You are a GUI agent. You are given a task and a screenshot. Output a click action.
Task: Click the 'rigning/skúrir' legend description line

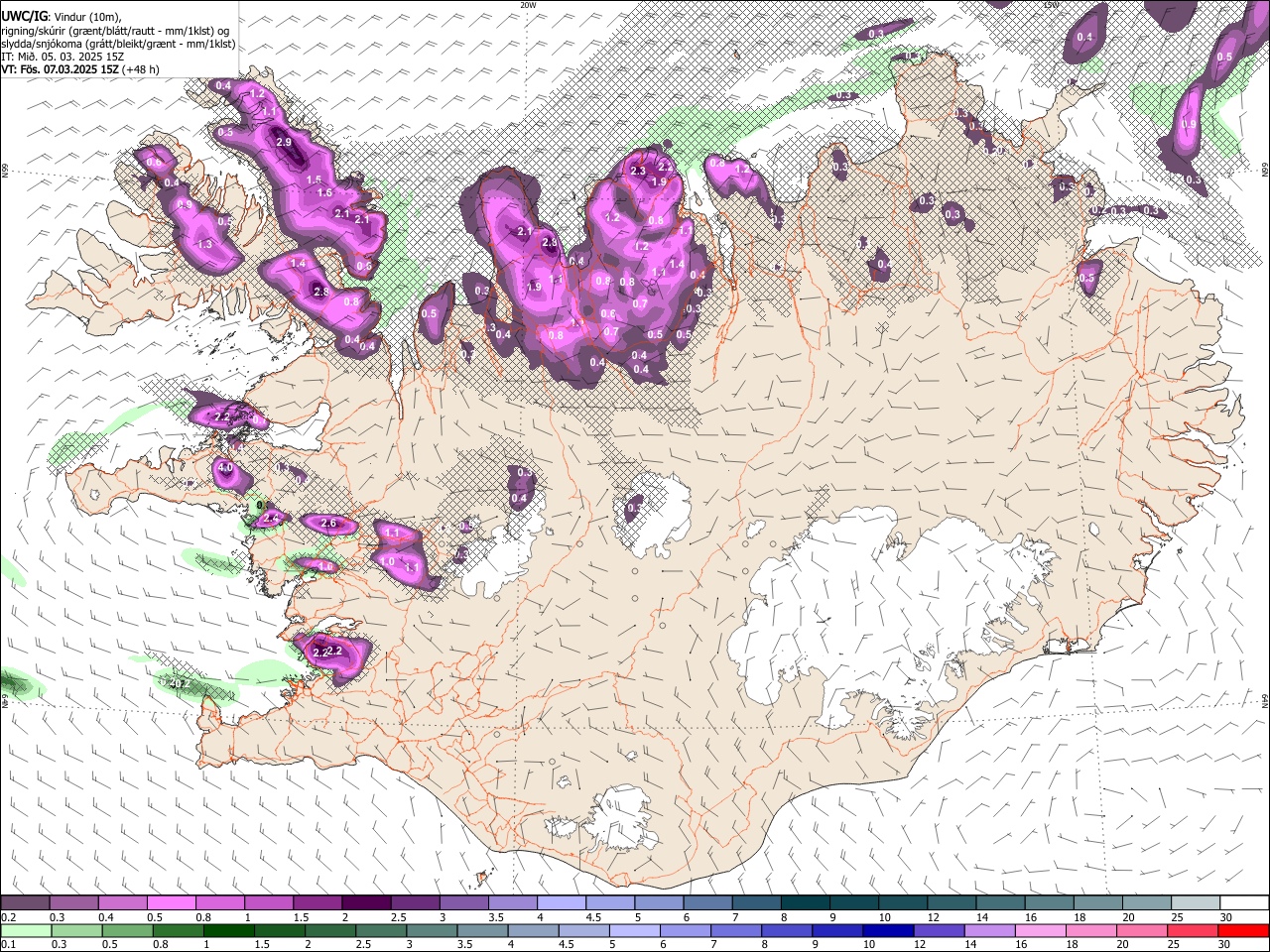(x=115, y=31)
